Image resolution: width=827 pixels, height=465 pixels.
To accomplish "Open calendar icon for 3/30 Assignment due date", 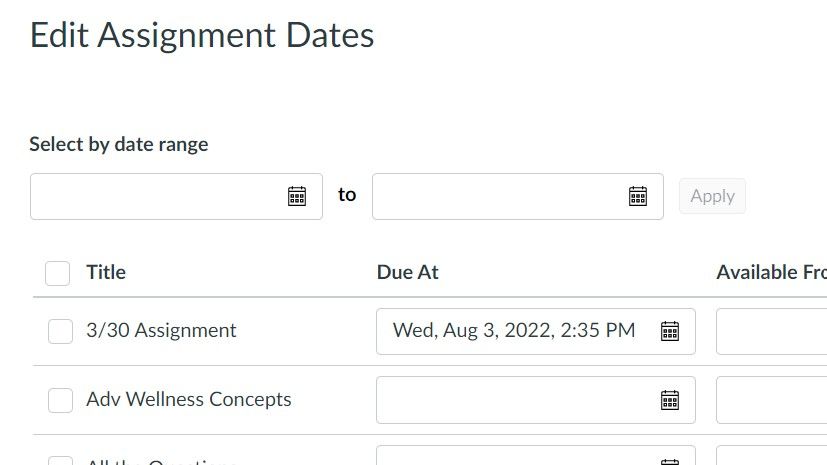I will tap(670, 331).
